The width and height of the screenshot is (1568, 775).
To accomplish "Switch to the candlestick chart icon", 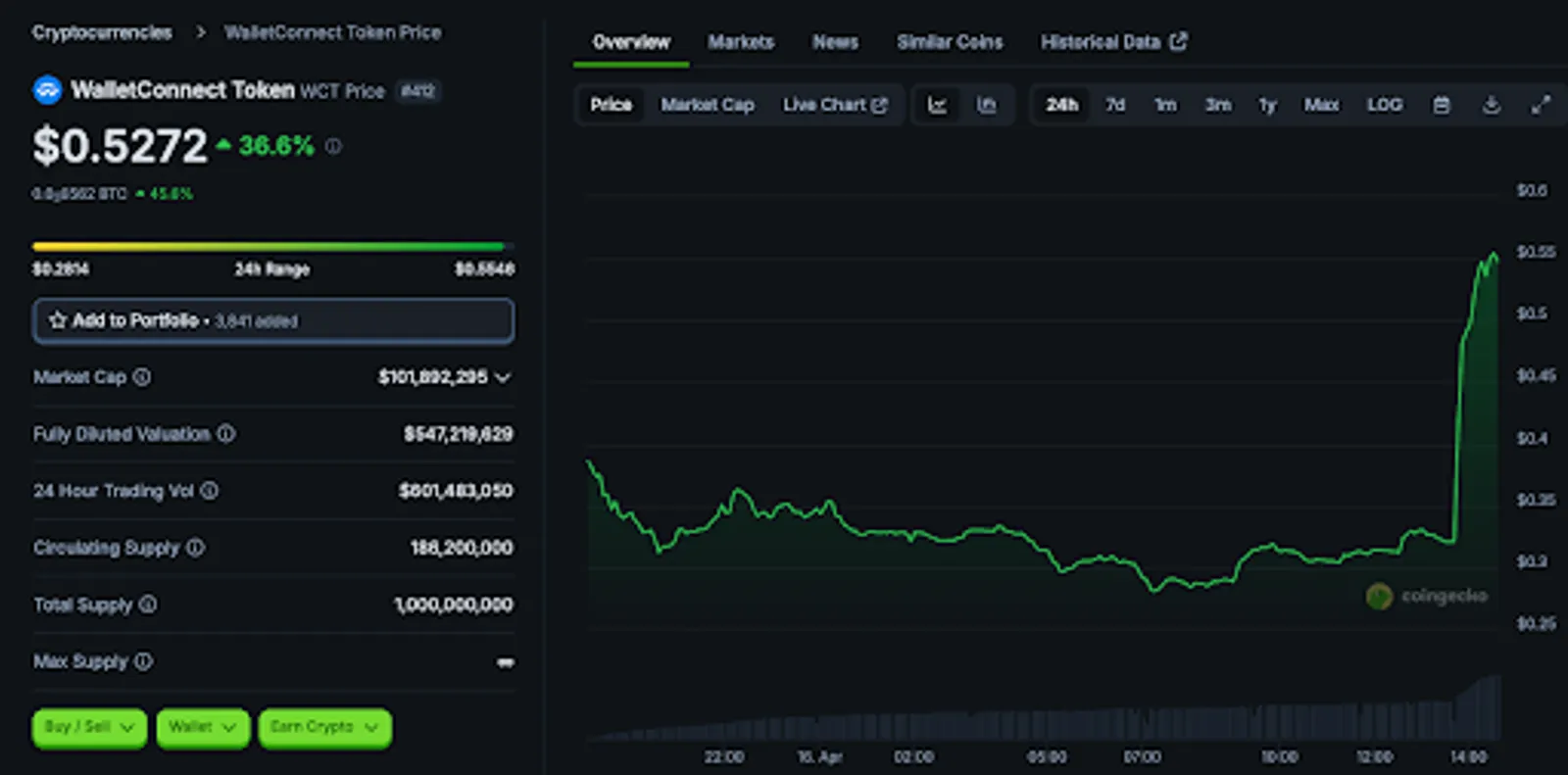I will pyautogui.click(x=987, y=105).
